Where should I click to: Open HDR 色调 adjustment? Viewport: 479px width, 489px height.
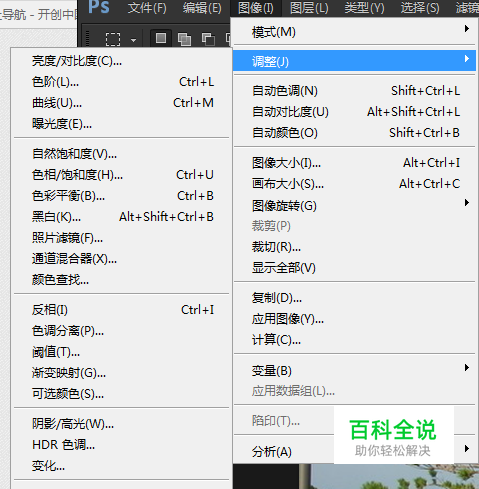(x=122, y=445)
